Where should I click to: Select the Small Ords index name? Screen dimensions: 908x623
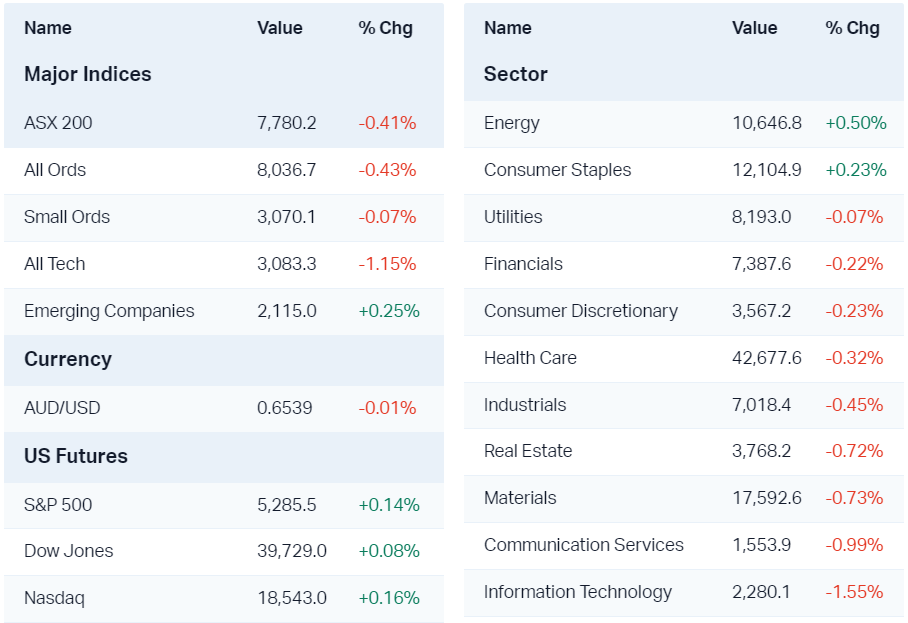tap(67, 217)
